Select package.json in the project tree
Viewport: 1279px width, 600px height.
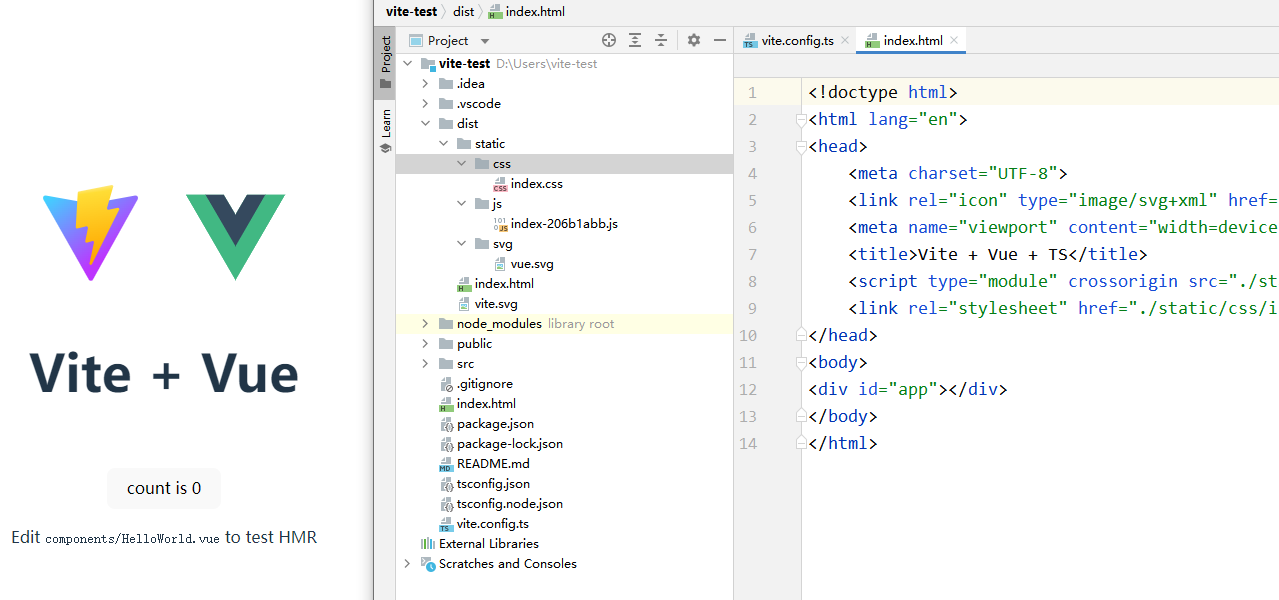[495, 424]
